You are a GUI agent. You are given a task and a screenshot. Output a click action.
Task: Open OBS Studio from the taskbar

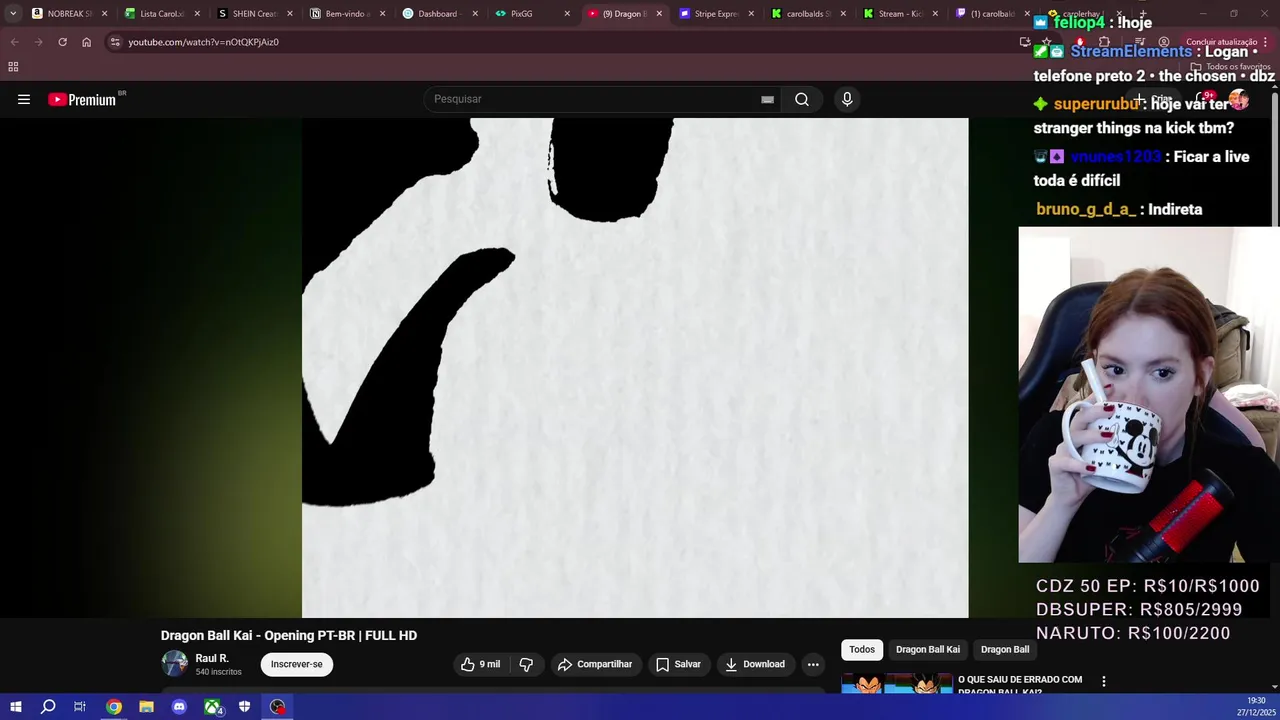point(278,707)
